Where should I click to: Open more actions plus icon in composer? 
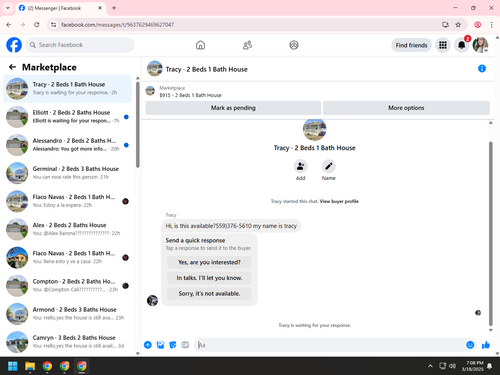tap(148, 345)
